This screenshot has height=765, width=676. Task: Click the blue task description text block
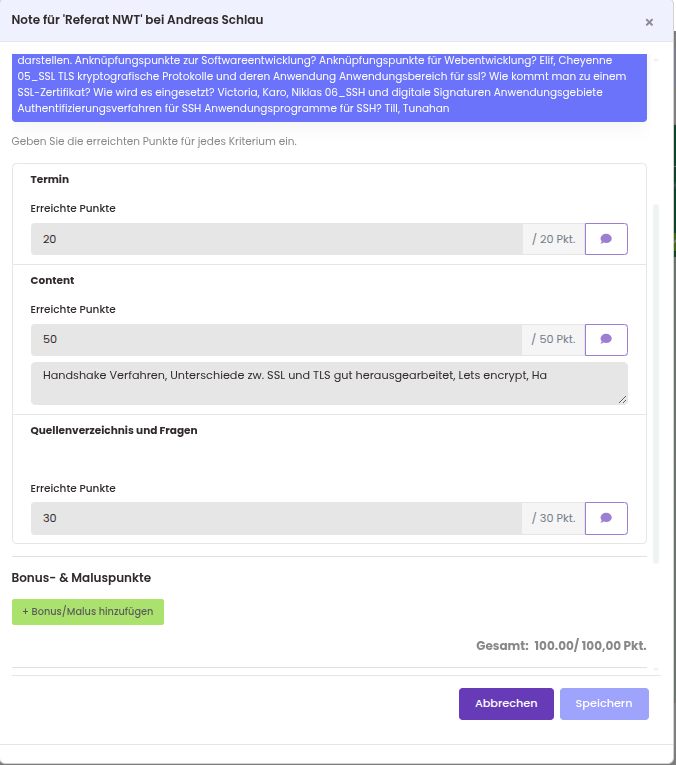coord(328,87)
